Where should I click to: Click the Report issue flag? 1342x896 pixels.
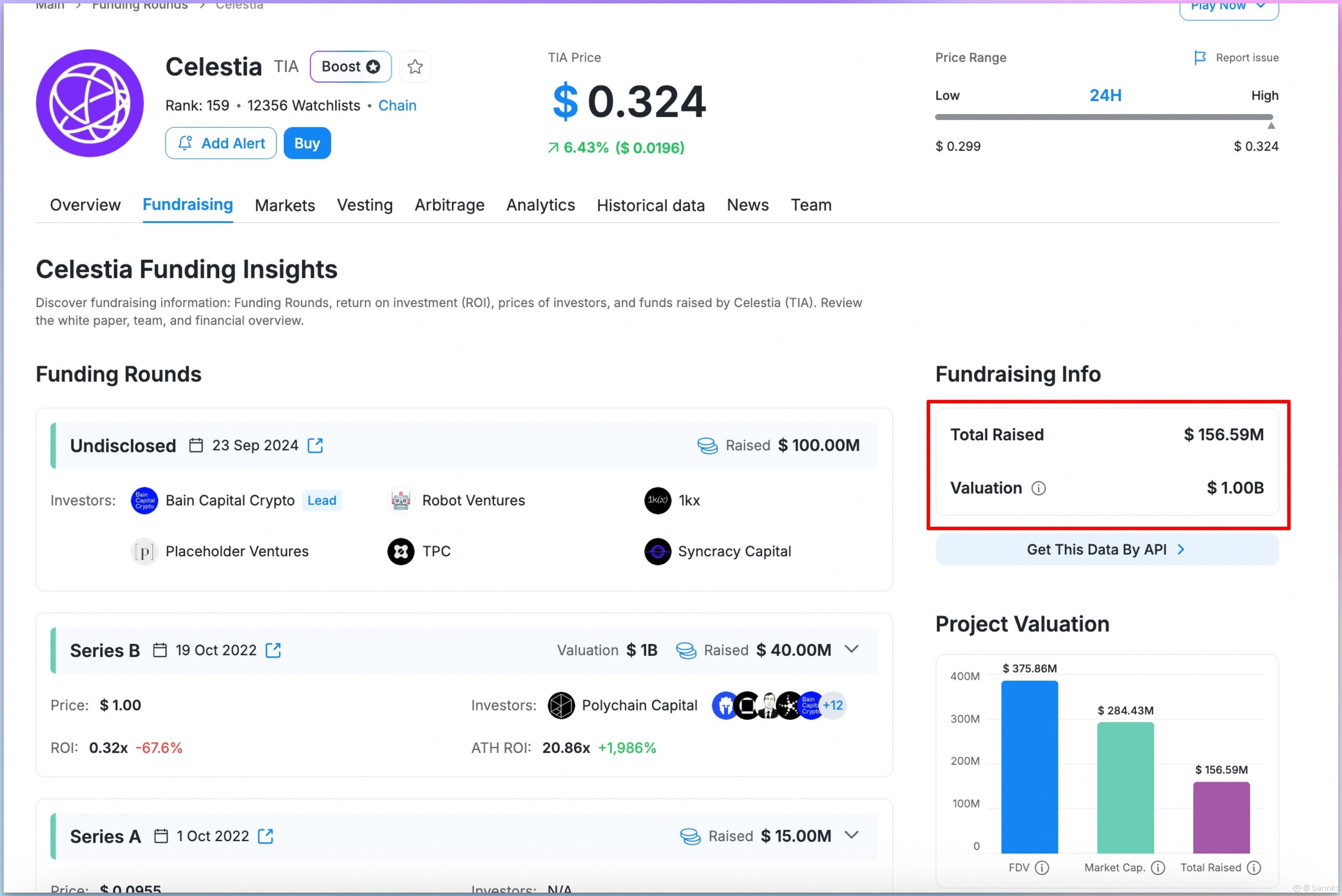pos(1200,58)
